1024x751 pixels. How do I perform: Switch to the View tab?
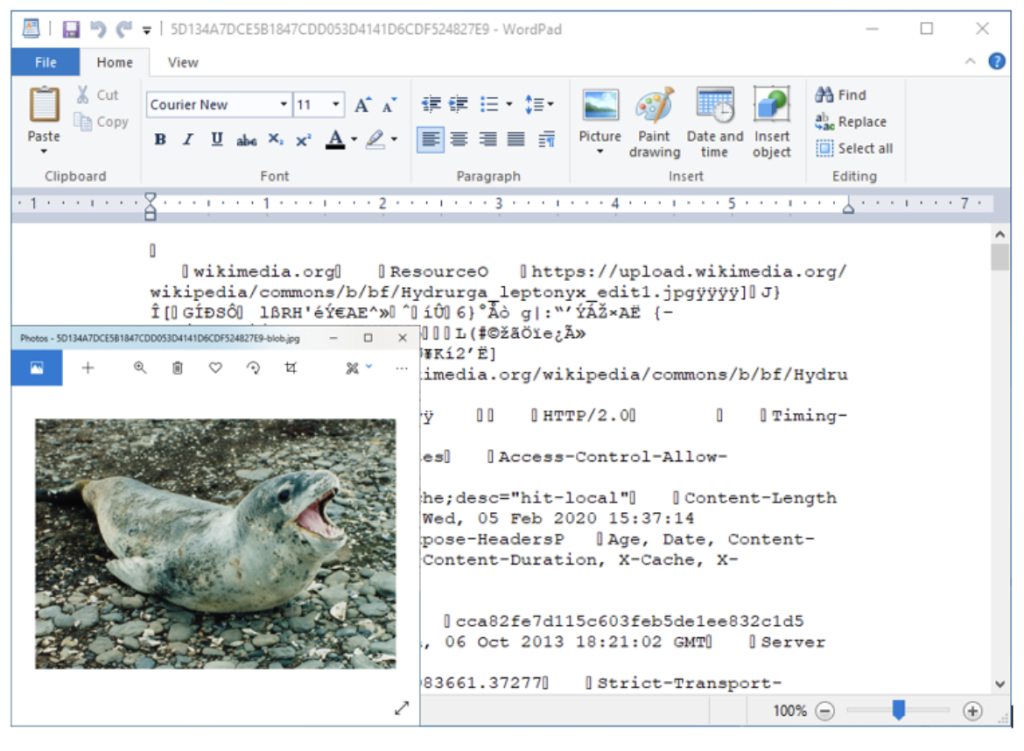pos(183,62)
